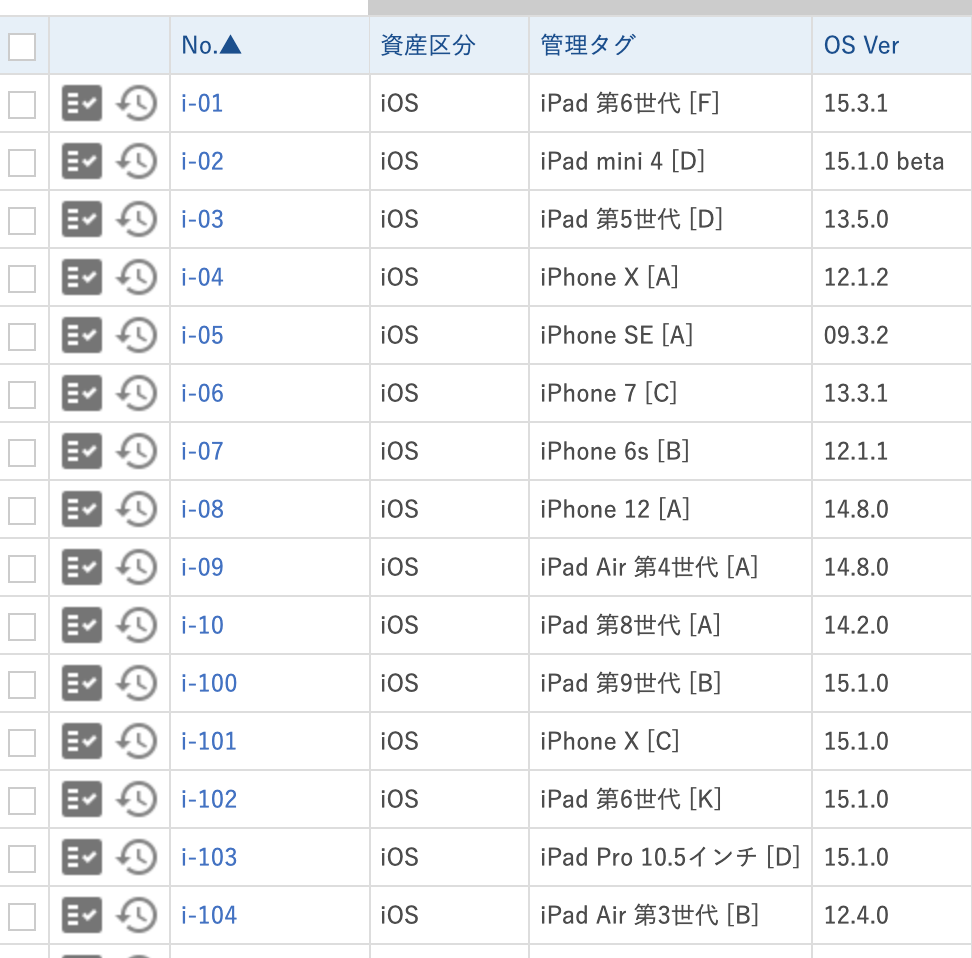Open checklist icon for row i-06
Screen dimensions: 972x958
82,393
